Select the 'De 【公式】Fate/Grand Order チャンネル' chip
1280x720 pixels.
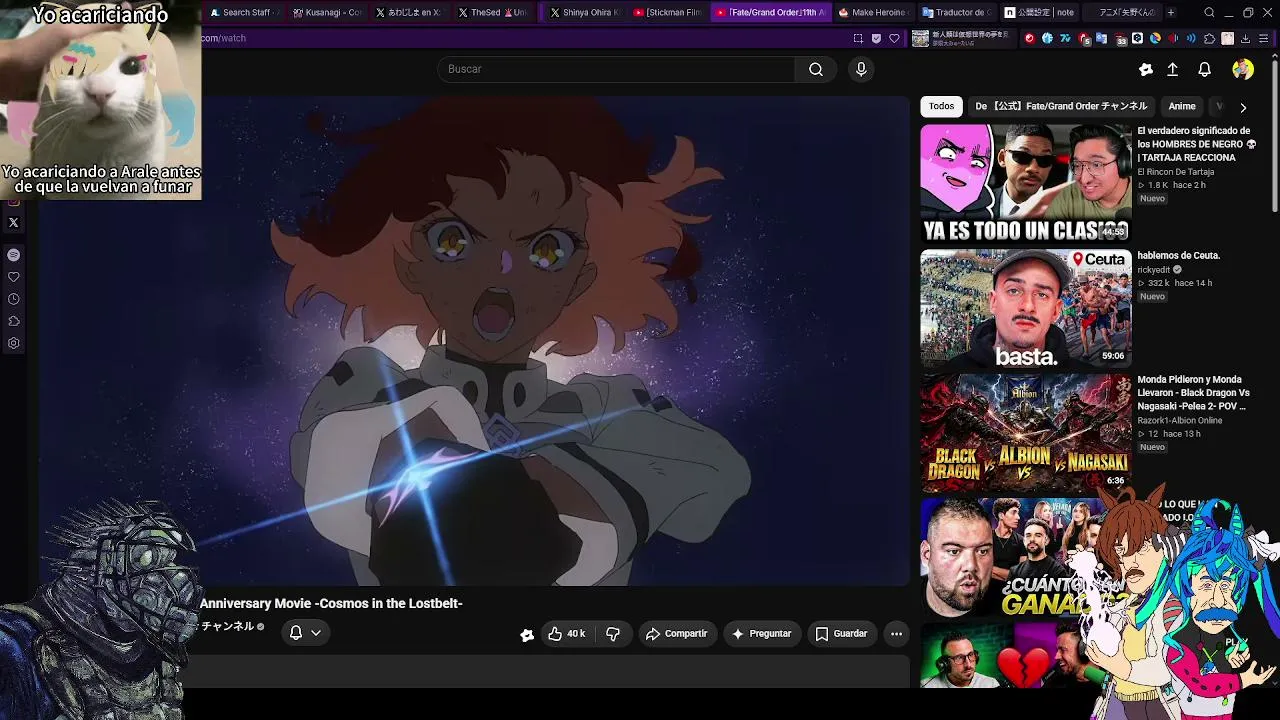1061,106
